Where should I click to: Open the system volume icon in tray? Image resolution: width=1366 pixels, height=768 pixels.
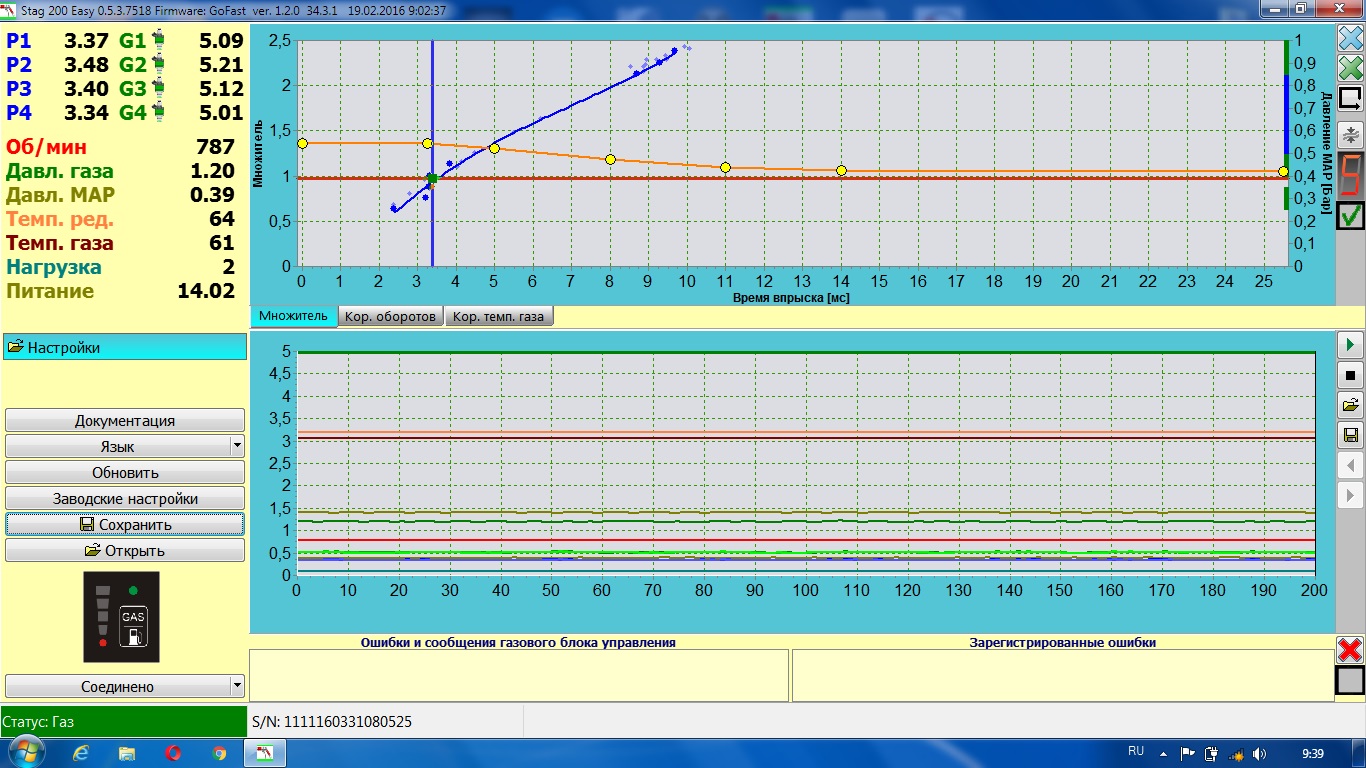1259,753
